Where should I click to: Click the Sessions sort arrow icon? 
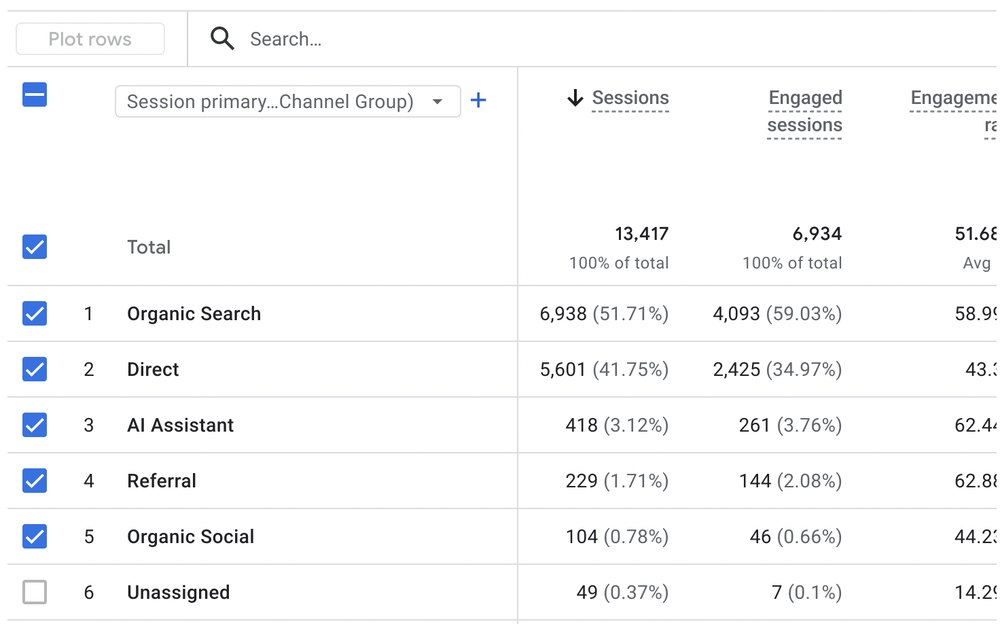tap(575, 98)
